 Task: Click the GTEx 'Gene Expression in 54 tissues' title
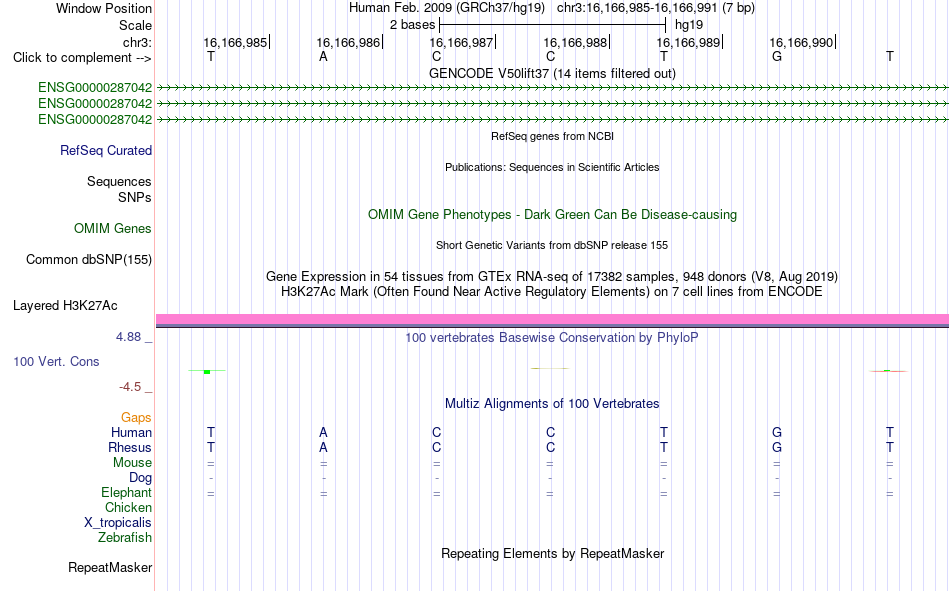(x=552, y=276)
